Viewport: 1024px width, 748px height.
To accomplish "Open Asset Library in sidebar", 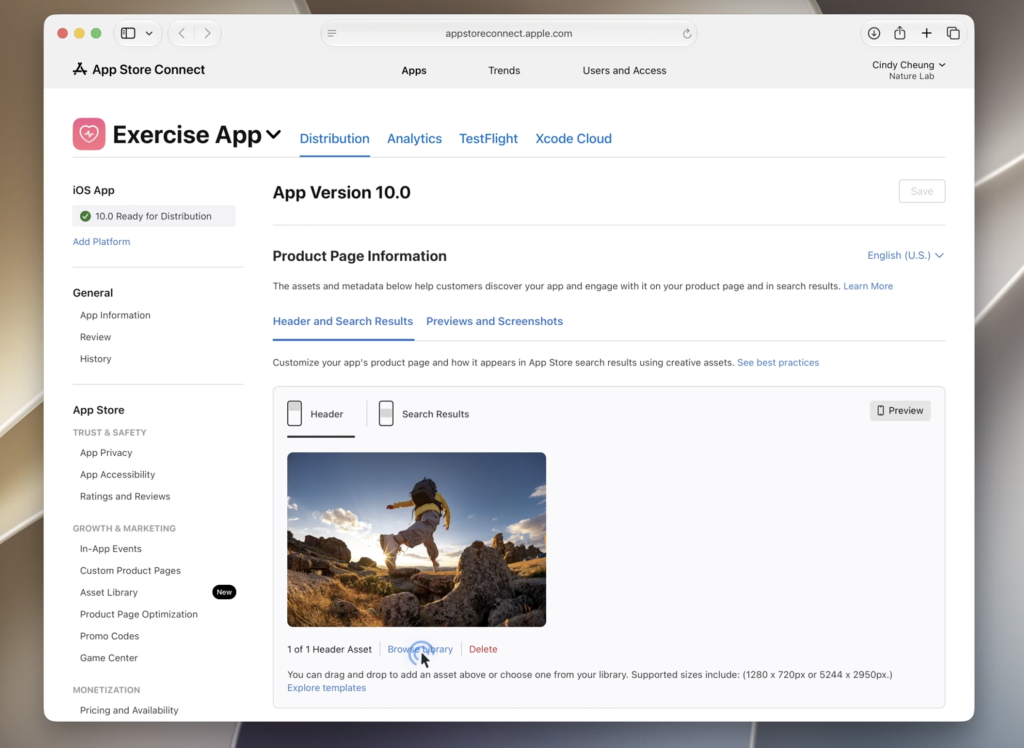I will pyautogui.click(x=108, y=593).
